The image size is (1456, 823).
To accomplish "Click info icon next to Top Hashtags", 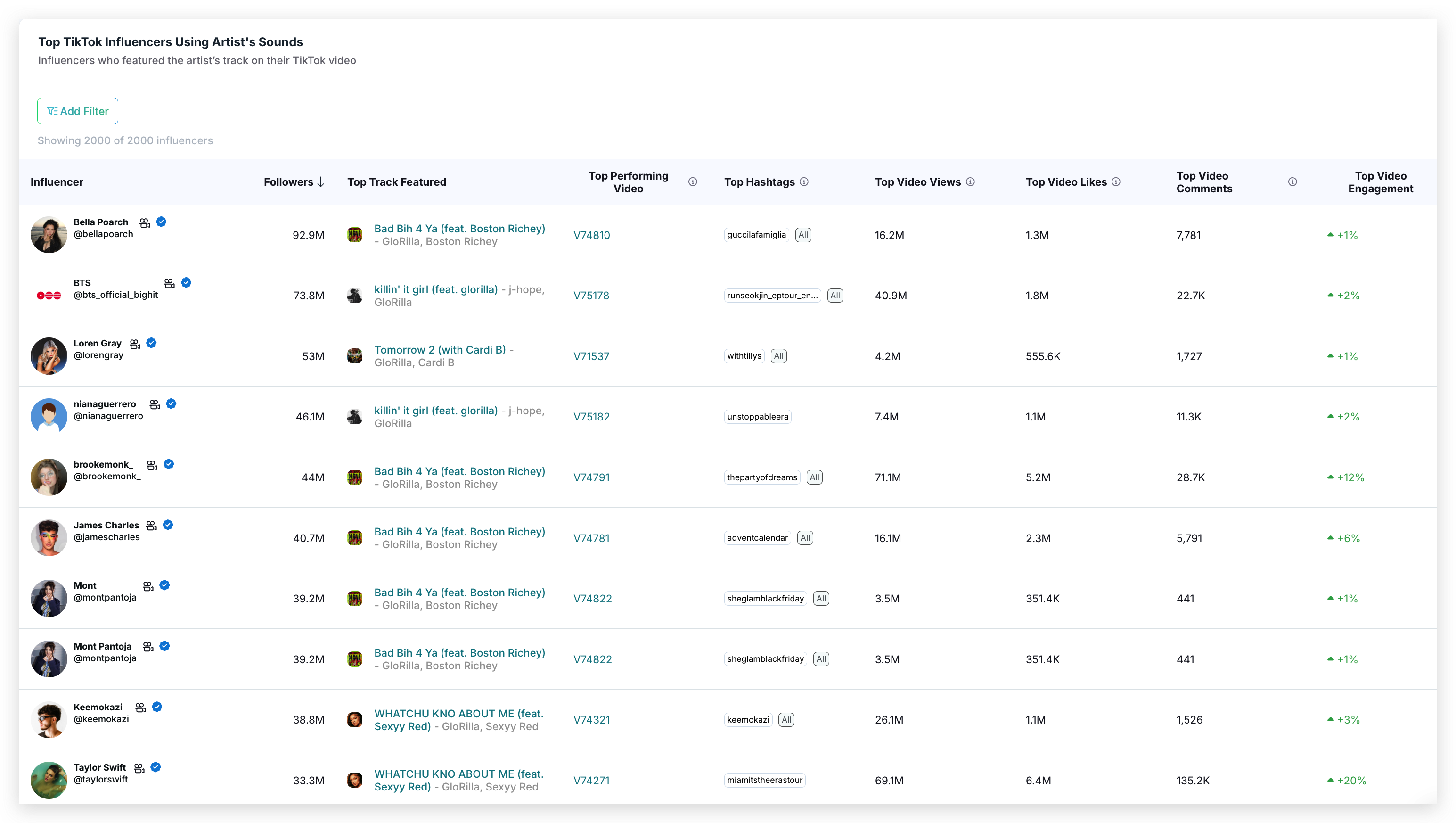I will click(x=804, y=181).
